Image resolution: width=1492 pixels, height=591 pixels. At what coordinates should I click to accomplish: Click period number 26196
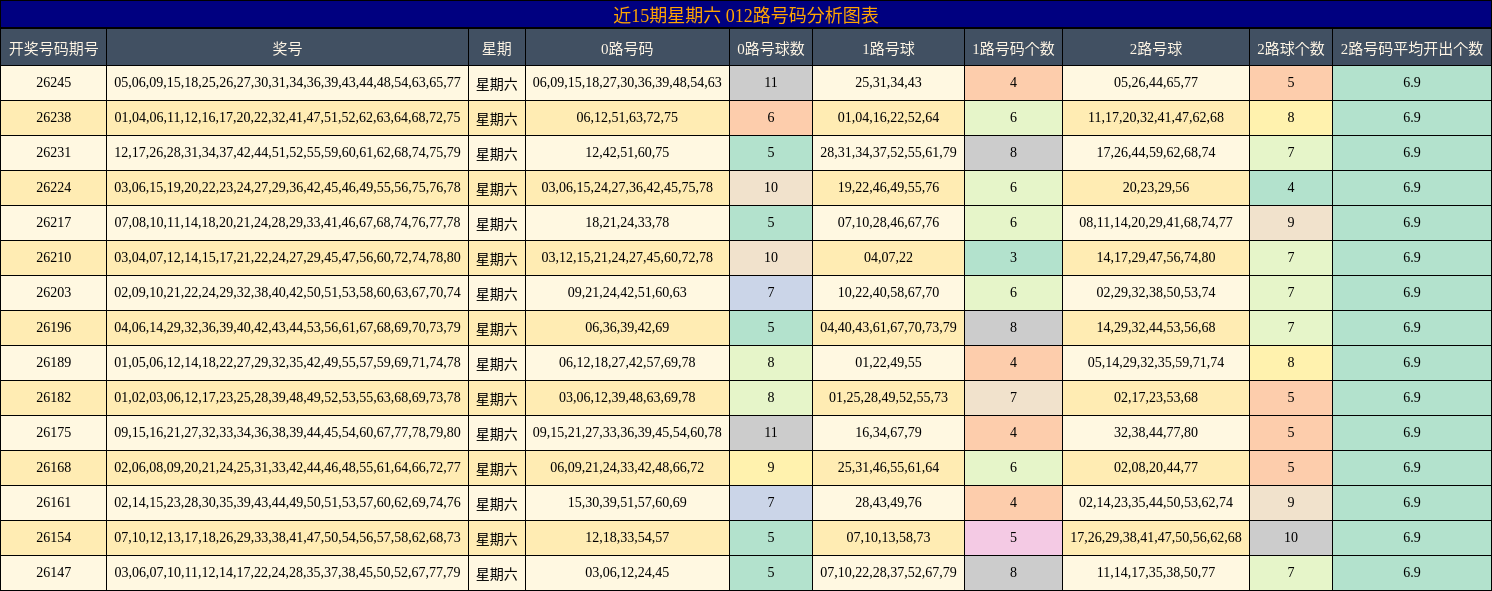click(53, 328)
